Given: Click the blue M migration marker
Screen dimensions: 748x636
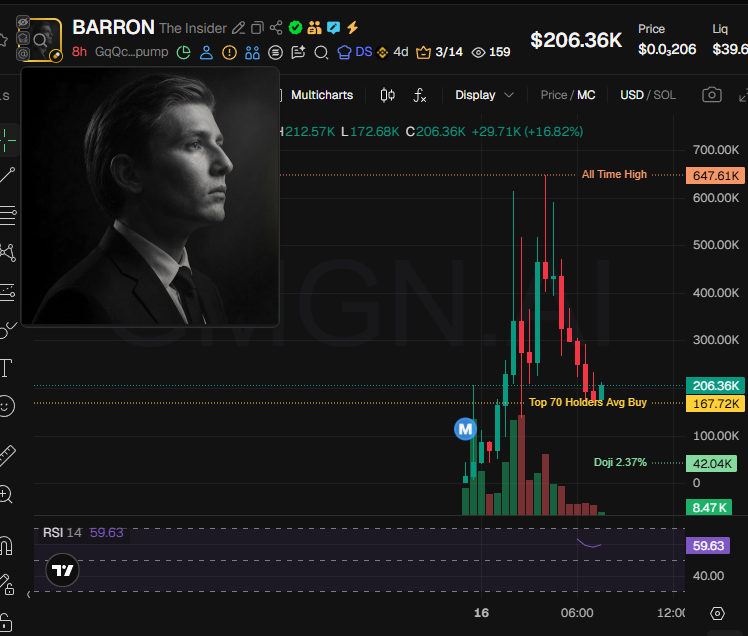Looking at the screenshot, I should pos(465,429).
